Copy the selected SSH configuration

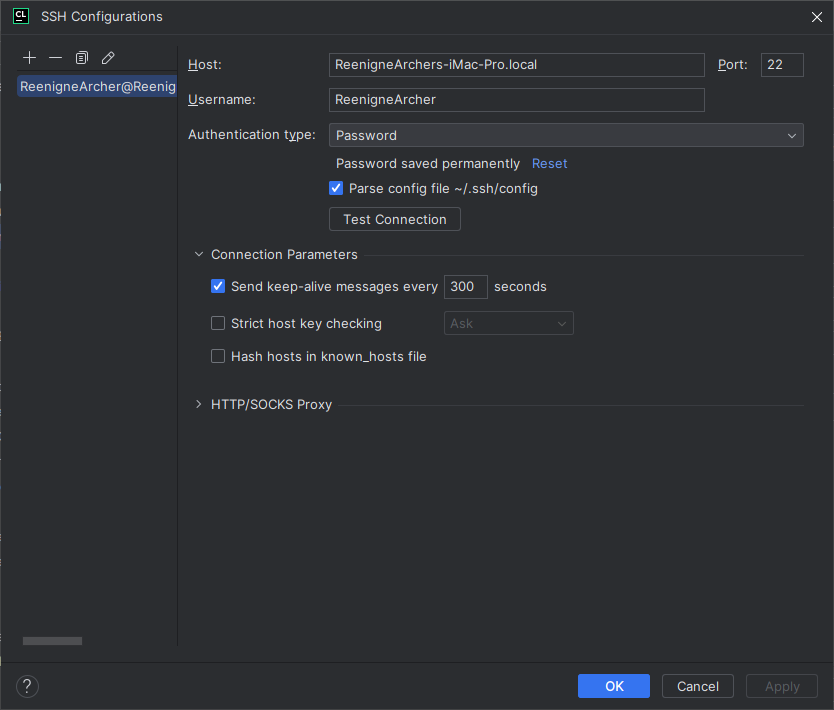(81, 57)
